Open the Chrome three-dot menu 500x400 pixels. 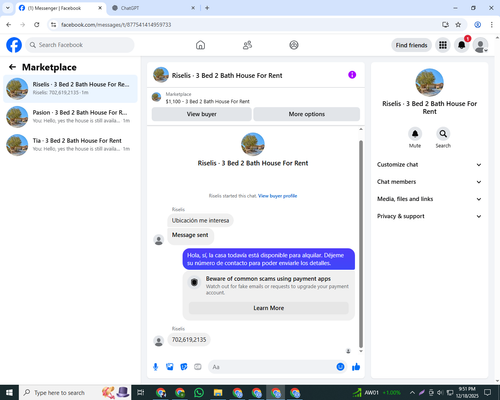coord(492,25)
